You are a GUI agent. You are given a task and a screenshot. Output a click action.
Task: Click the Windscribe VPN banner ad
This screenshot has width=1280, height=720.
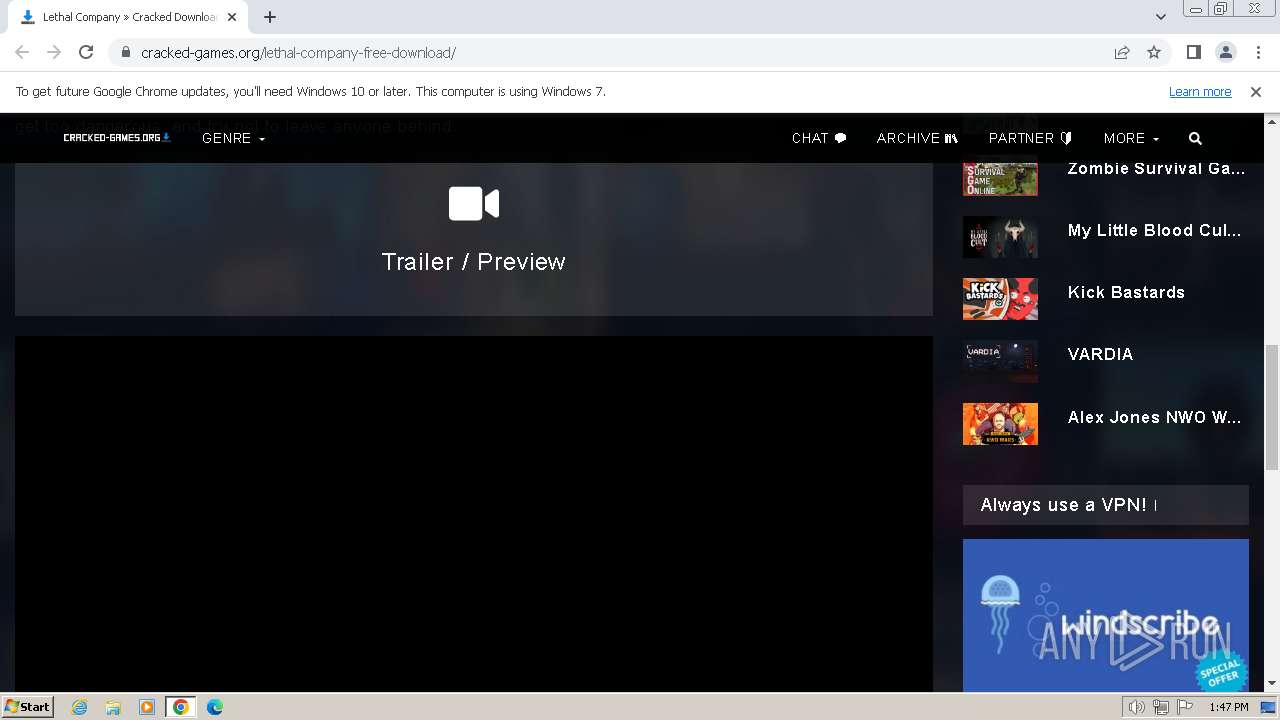pos(1105,615)
